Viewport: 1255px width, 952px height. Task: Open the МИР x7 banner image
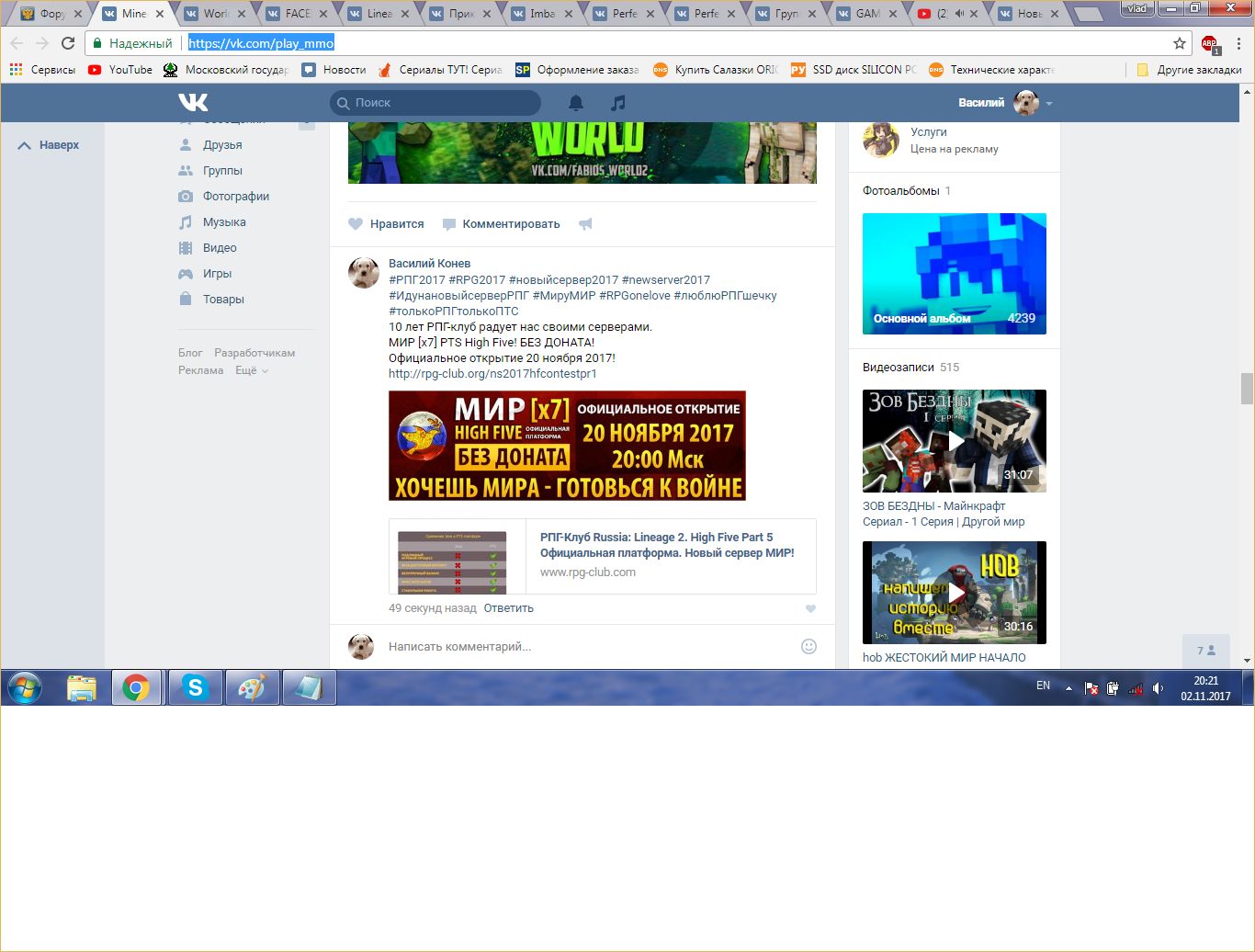click(x=567, y=446)
